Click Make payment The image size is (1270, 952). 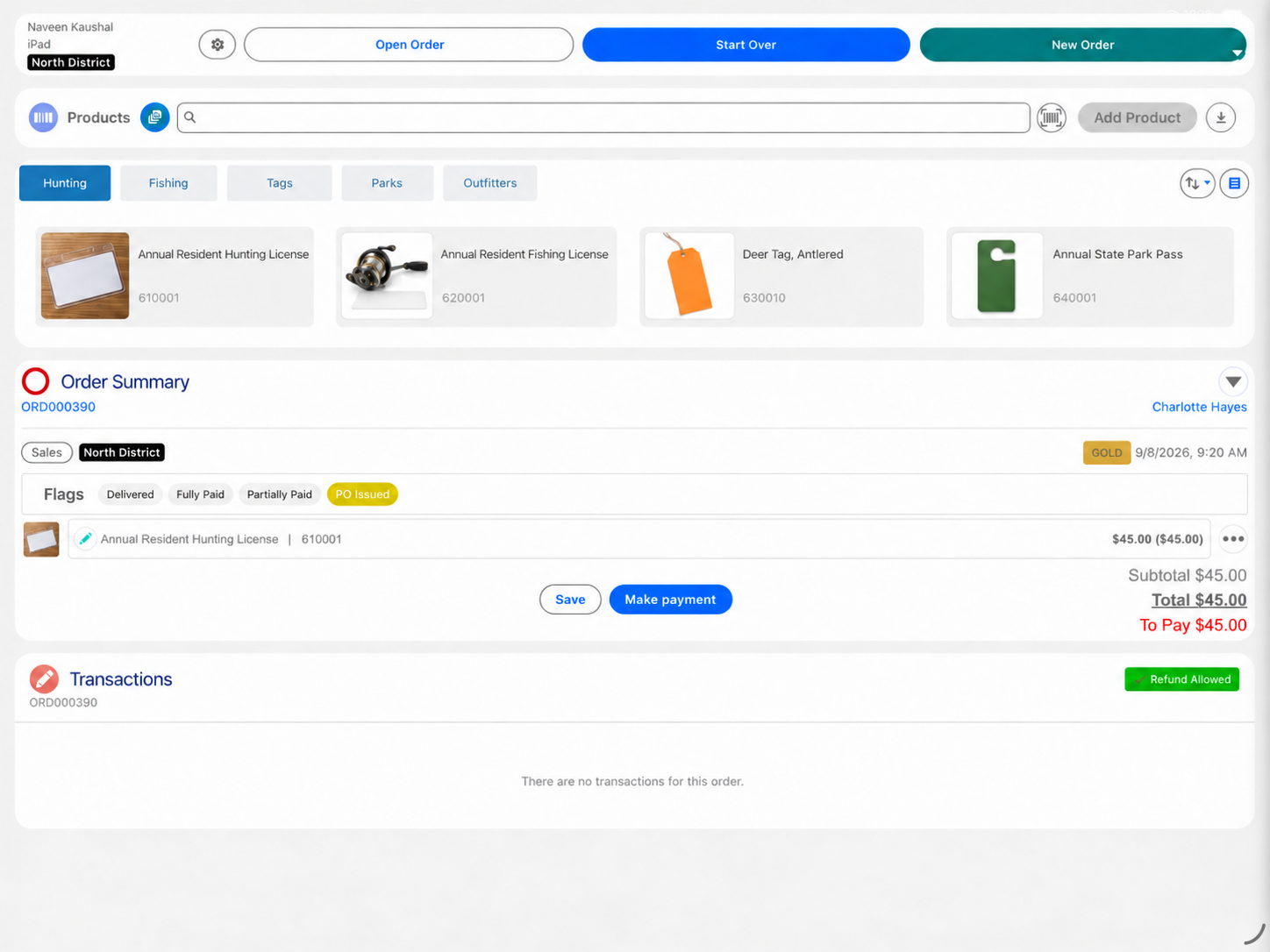[x=670, y=600]
